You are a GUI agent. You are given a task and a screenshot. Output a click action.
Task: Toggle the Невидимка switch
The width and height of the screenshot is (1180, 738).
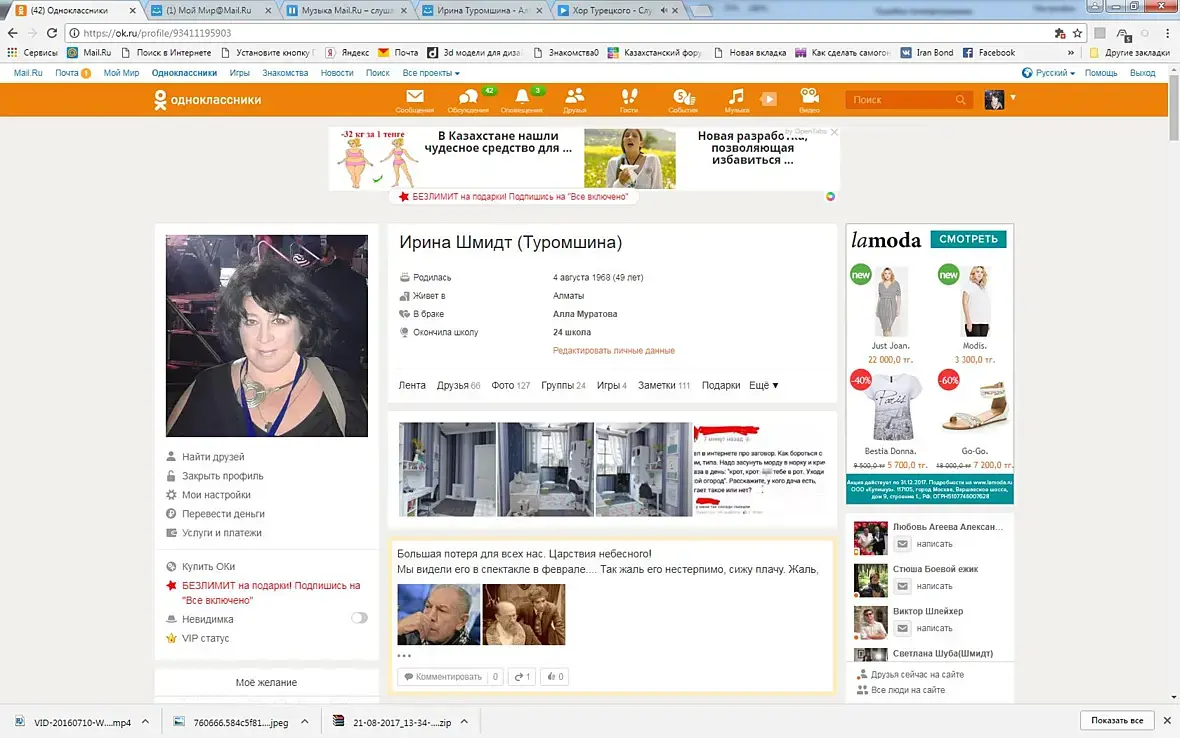tap(359, 618)
